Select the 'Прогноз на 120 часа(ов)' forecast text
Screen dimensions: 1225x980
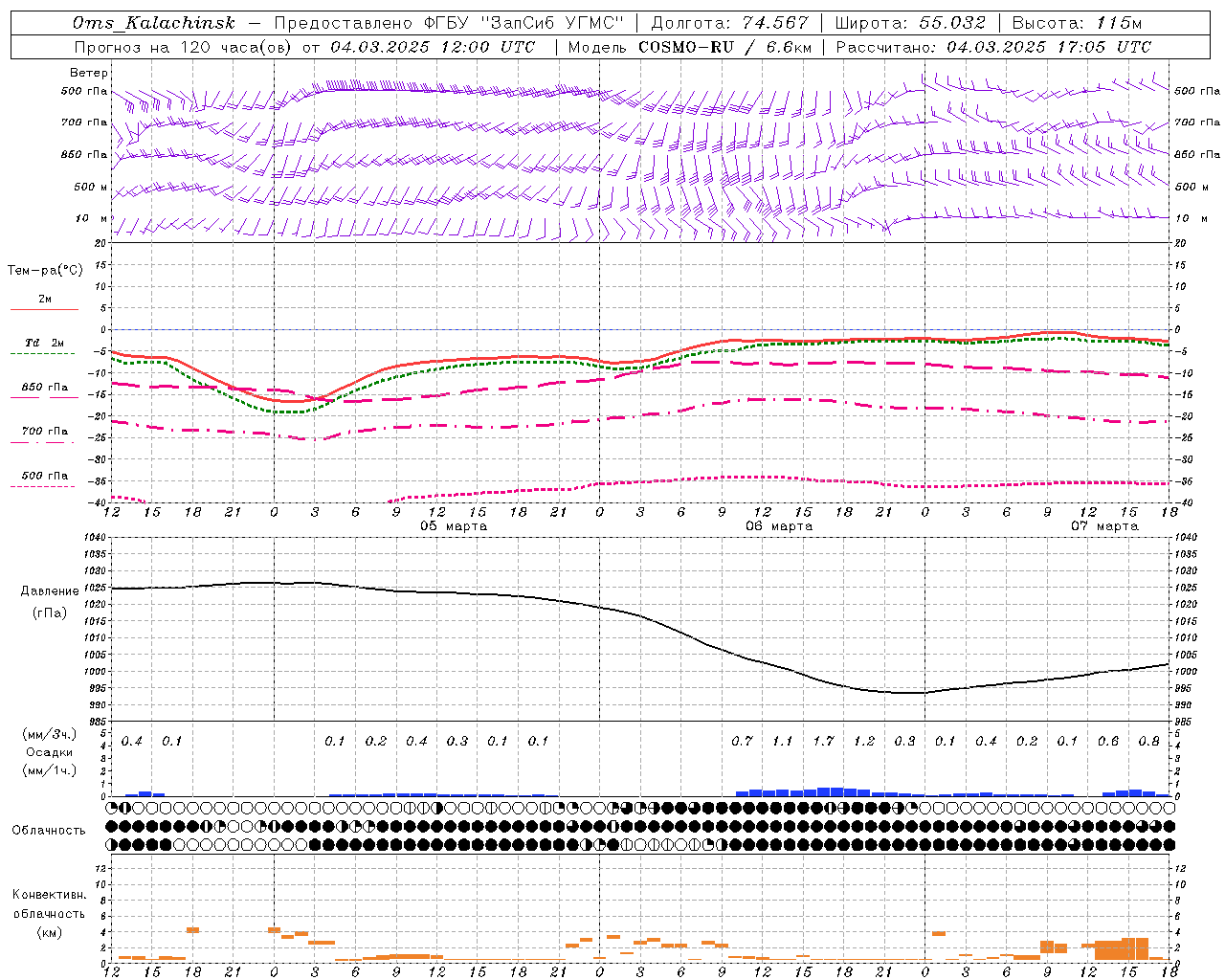tap(184, 47)
